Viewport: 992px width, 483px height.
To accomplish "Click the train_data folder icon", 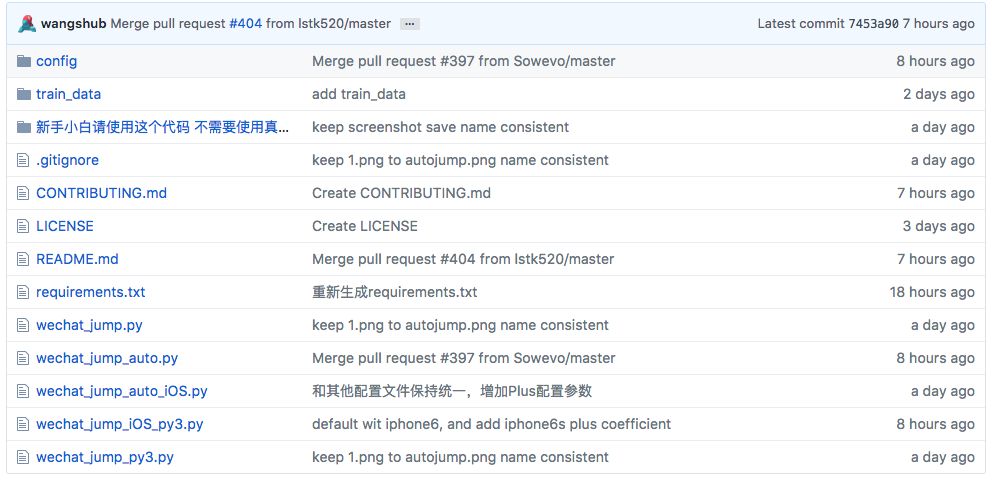I will (x=24, y=94).
